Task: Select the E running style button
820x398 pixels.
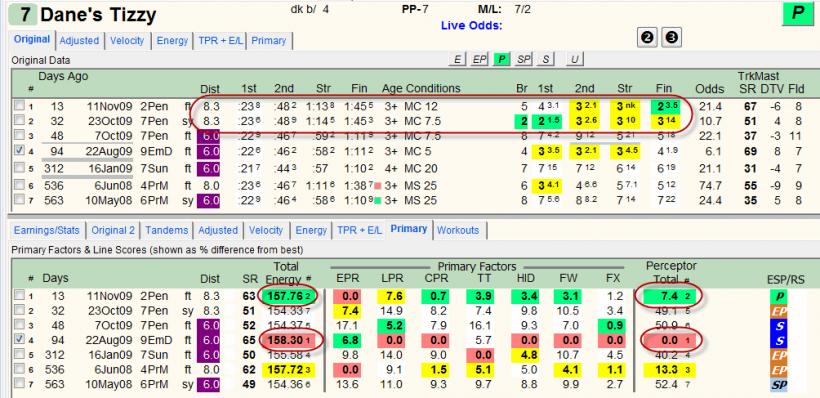Action: tap(458, 60)
